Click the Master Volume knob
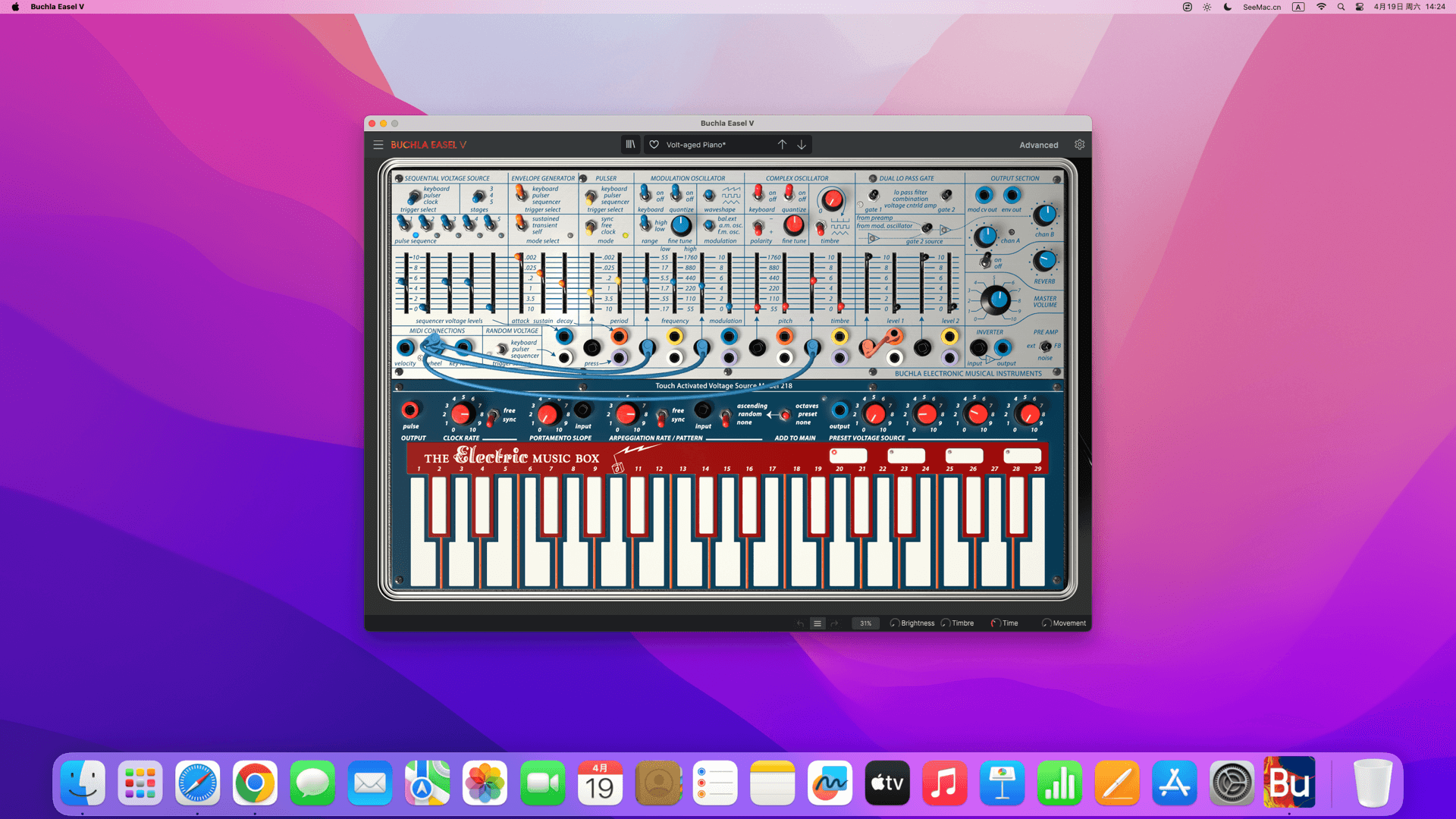1456x819 pixels. point(996,300)
